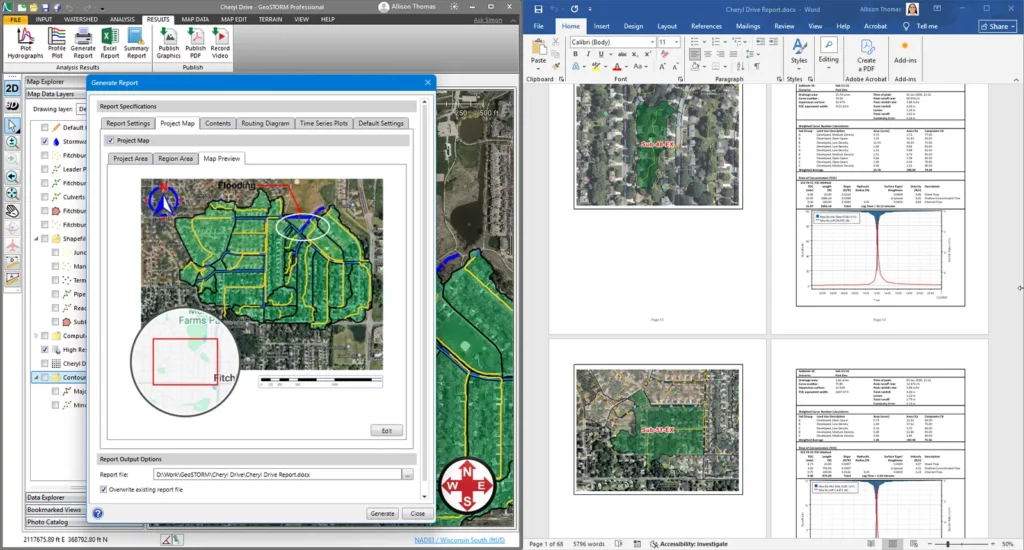
Task: Open the Profile Plot tool
Action: [57, 44]
